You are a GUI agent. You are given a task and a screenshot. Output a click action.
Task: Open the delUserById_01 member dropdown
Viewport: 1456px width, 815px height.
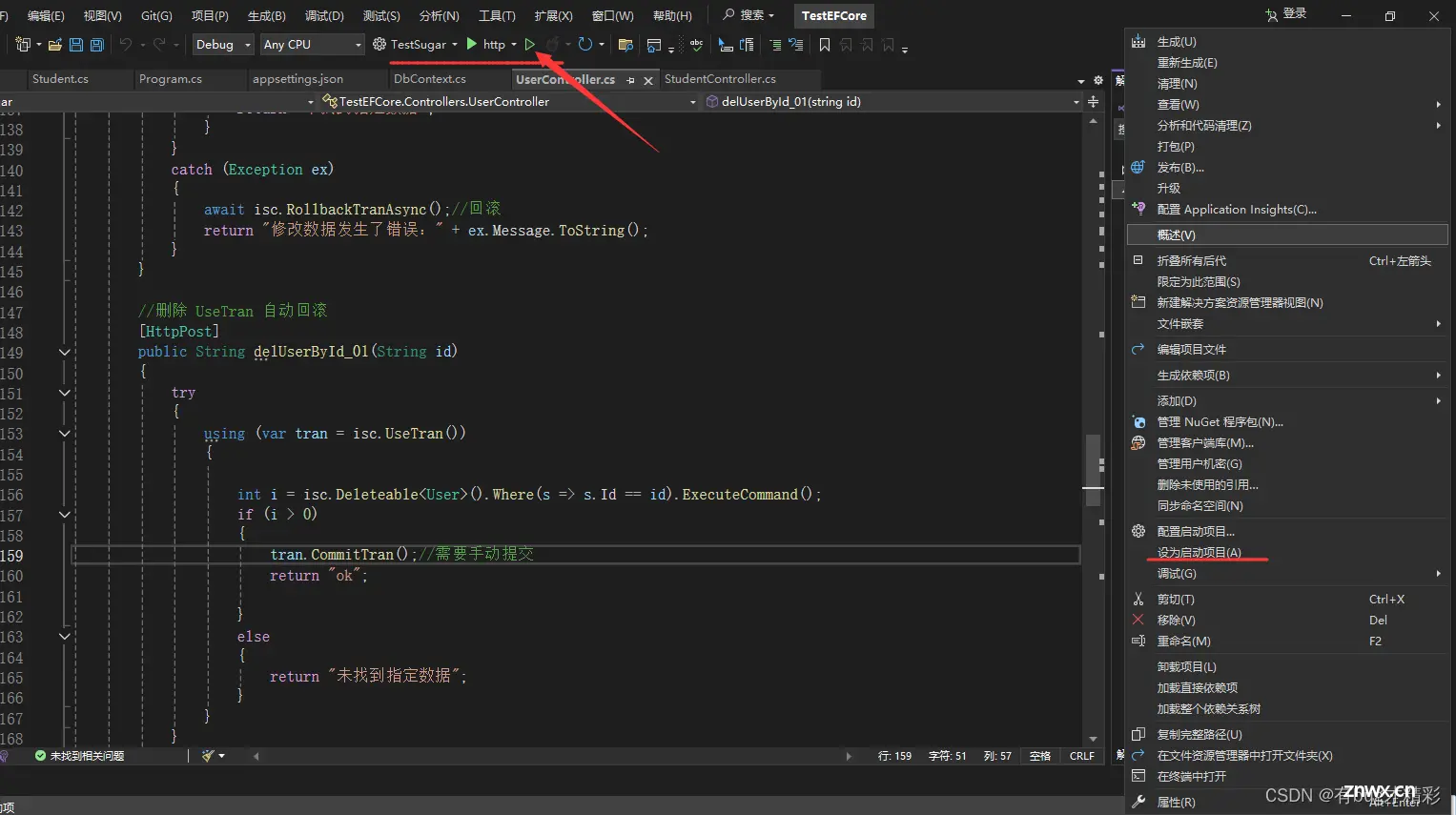pos(892,101)
